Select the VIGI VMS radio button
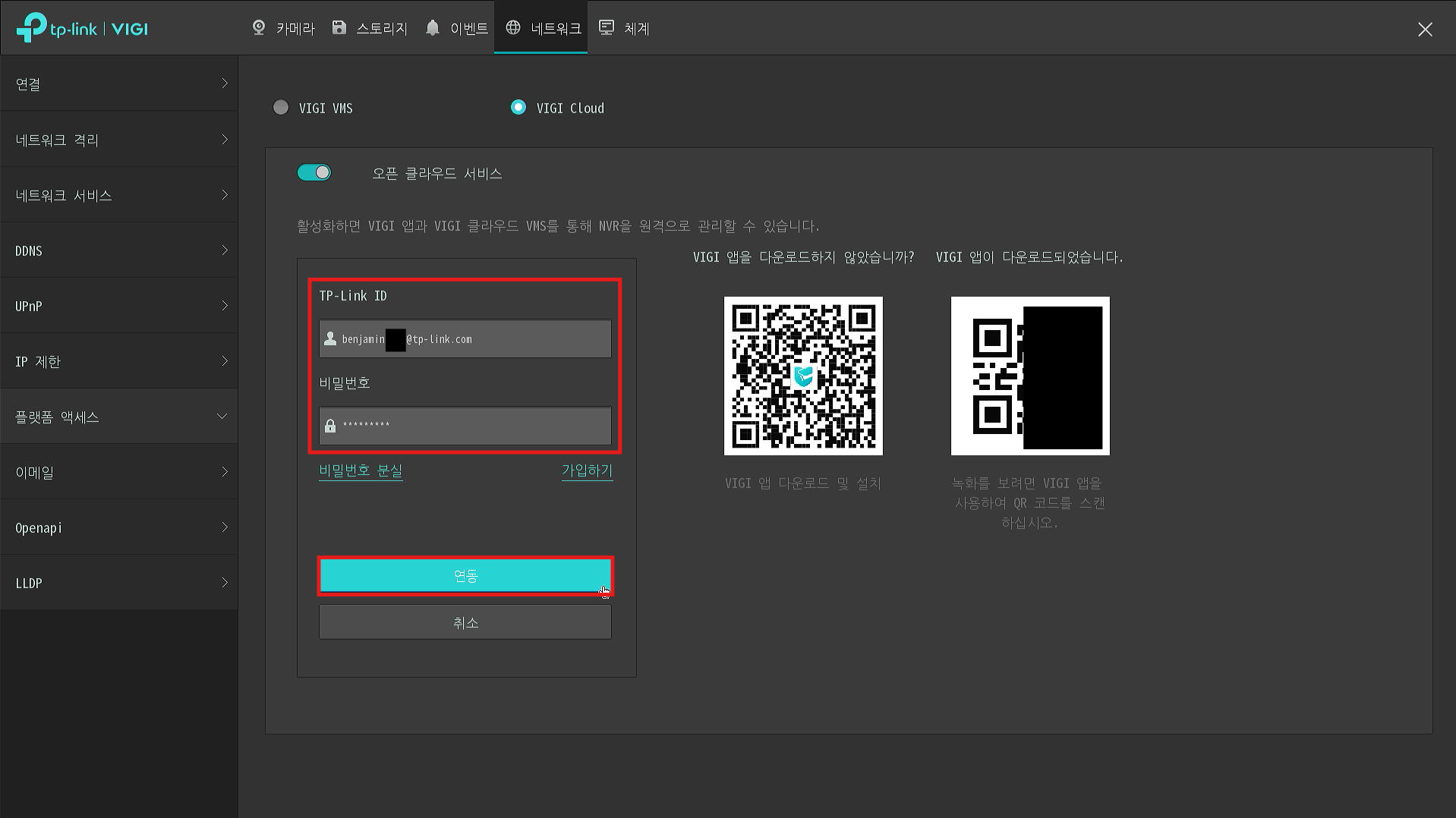 (x=281, y=108)
